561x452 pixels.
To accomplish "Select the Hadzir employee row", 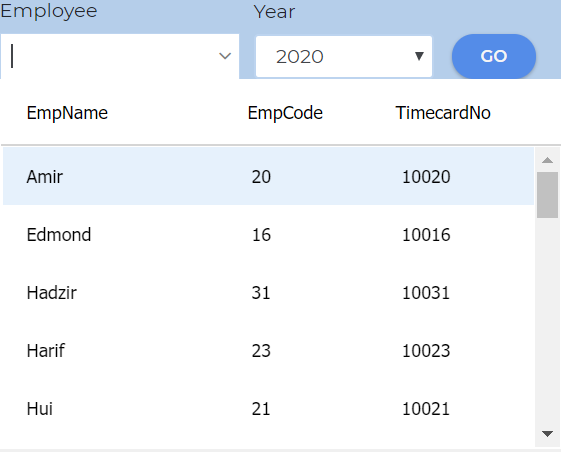I will point(268,293).
